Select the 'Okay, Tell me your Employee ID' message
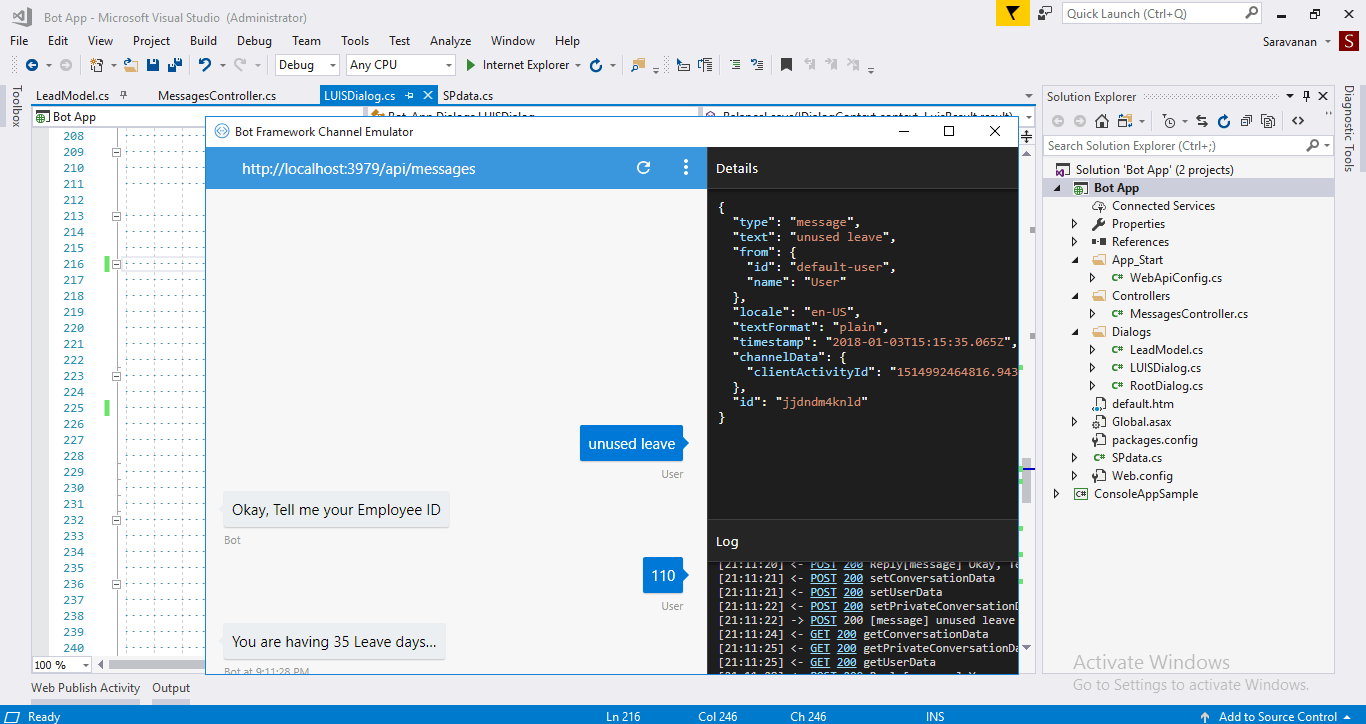The image size is (1366, 724). (x=336, y=510)
